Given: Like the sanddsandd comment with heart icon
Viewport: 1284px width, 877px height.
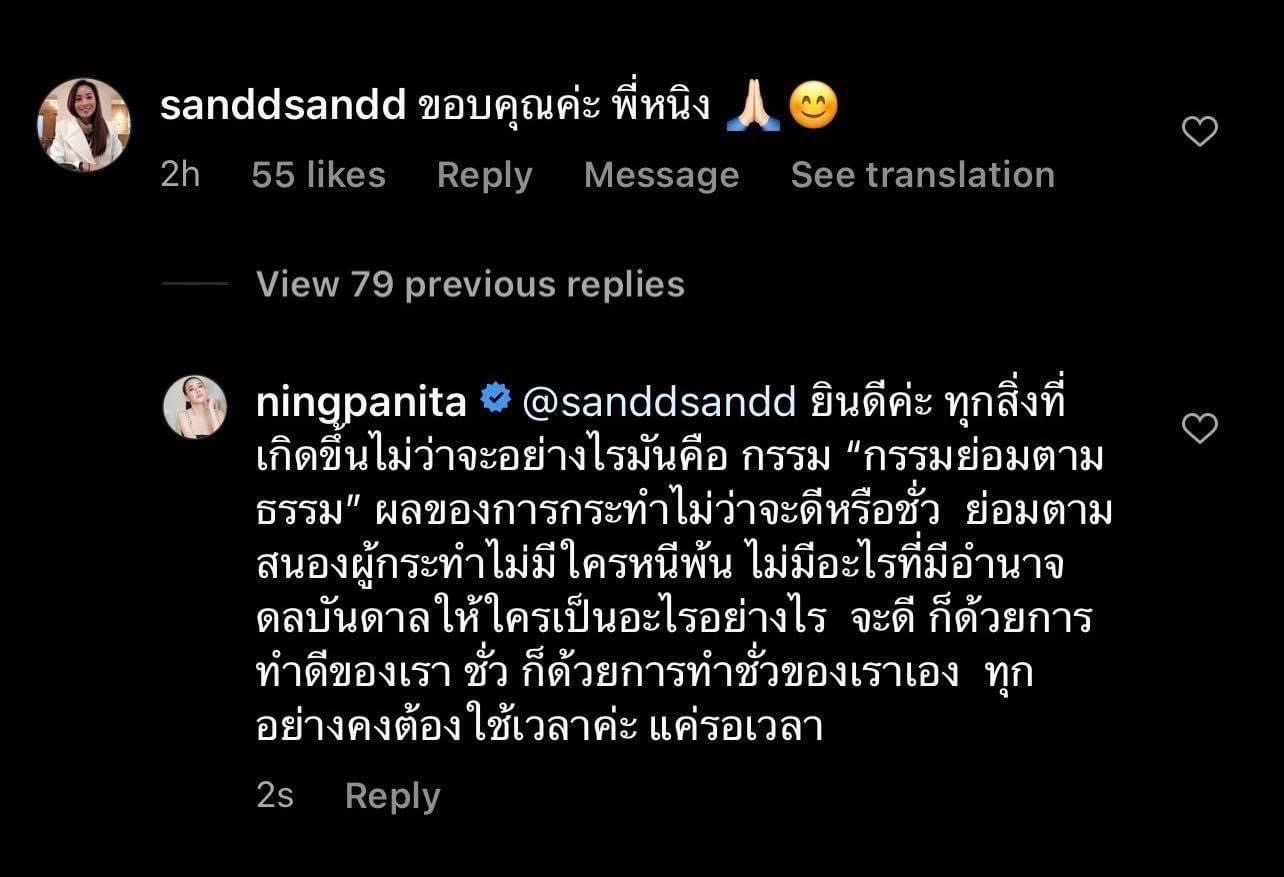Looking at the screenshot, I should (x=1199, y=131).
